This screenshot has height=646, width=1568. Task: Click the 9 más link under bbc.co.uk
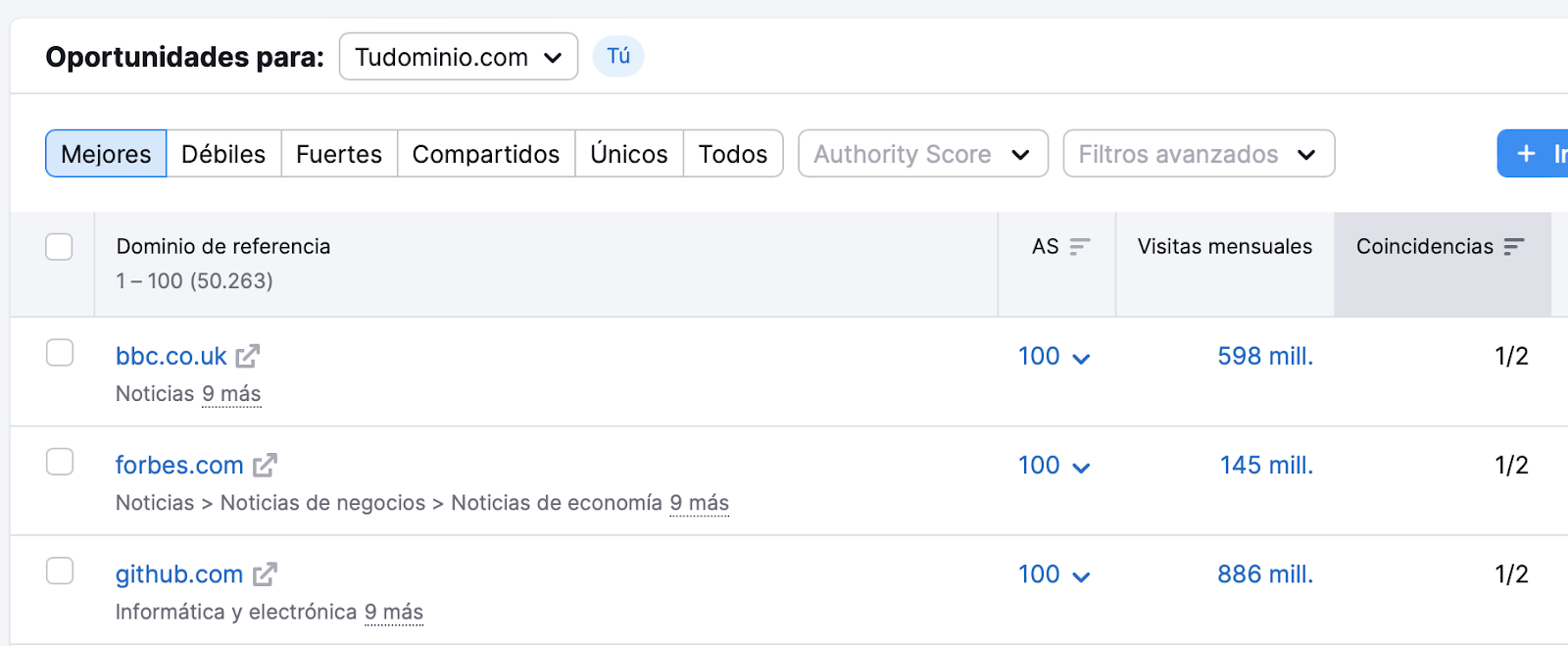coord(231,393)
